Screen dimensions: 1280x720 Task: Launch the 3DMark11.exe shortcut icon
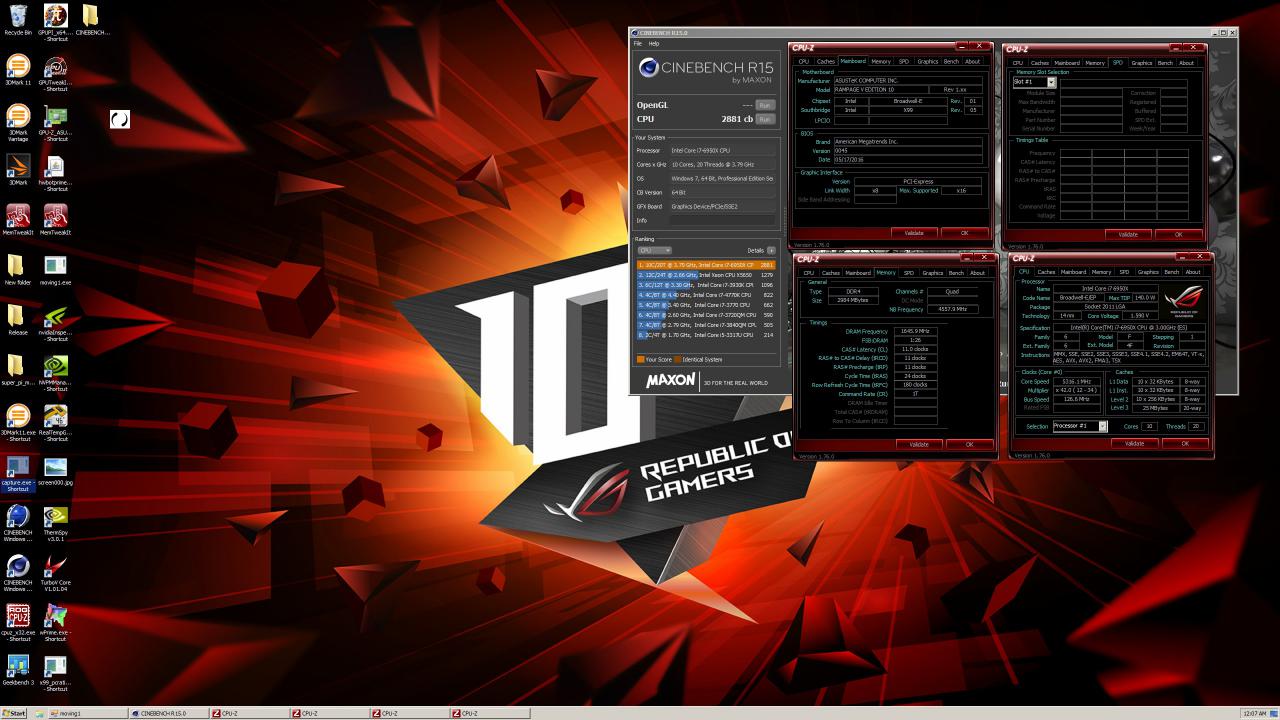pos(18,422)
